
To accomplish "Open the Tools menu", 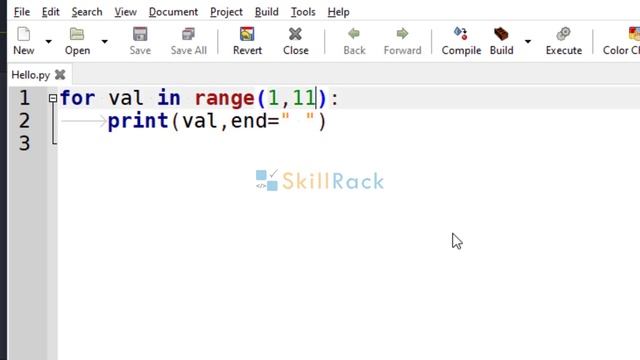I will (x=303, y=12).
